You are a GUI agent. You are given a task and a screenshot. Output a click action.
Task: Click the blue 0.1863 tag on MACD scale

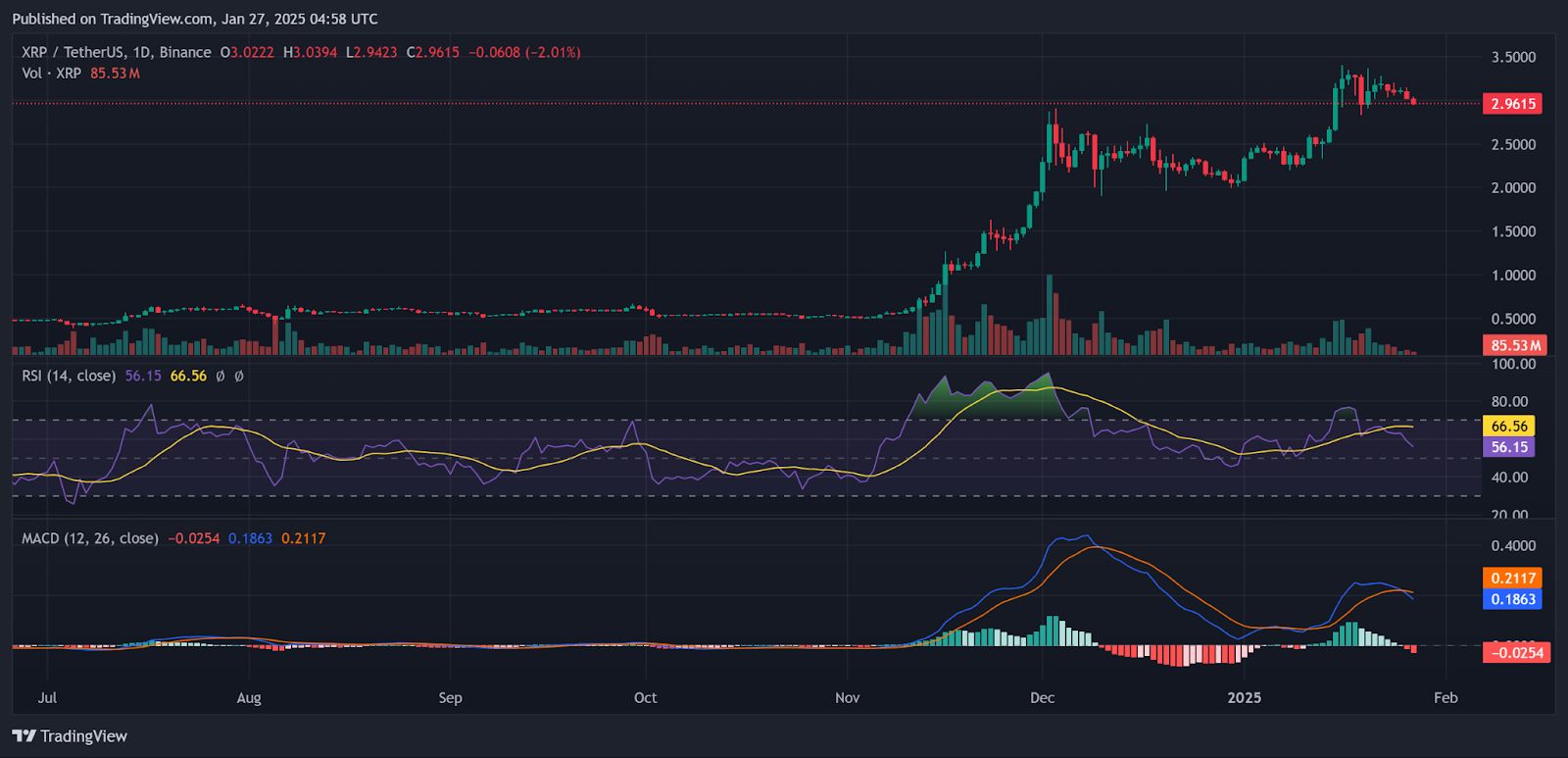click(x=1512, y=599)
